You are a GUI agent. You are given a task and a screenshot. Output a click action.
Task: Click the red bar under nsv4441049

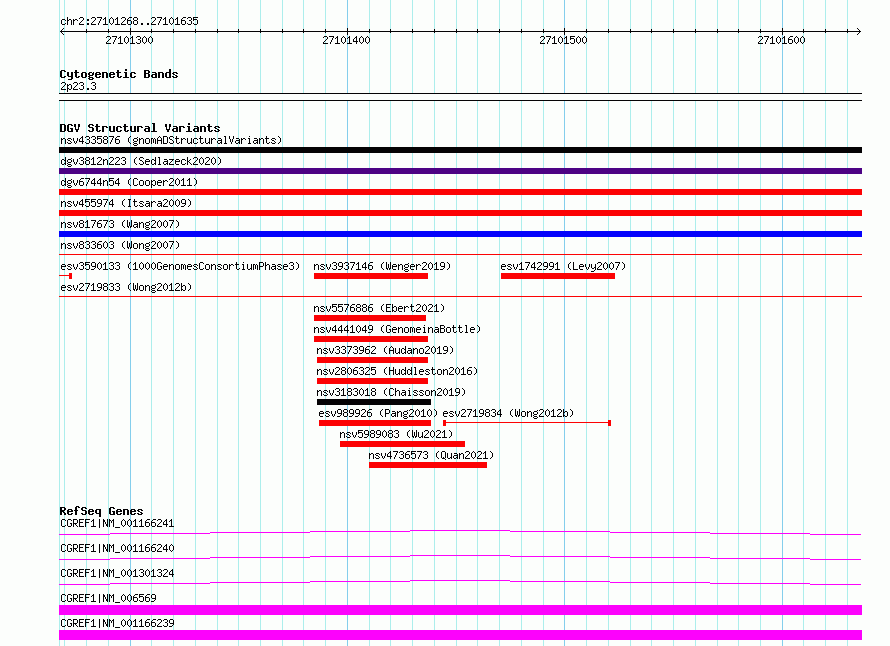[x=371, y=339]
